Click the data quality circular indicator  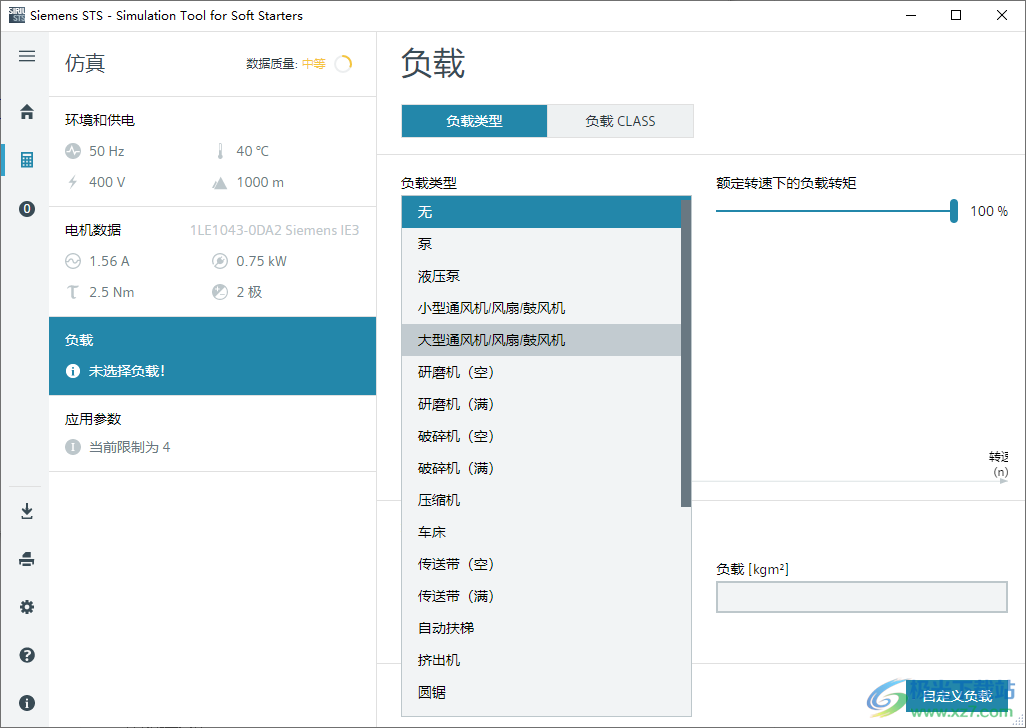tap(343, 63)
